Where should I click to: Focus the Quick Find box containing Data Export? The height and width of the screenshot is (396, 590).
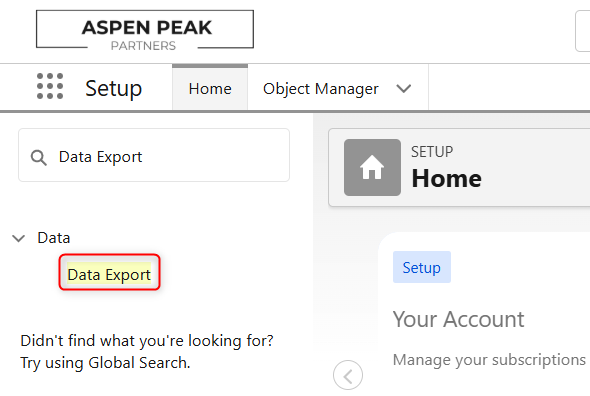tap(154, 155)
